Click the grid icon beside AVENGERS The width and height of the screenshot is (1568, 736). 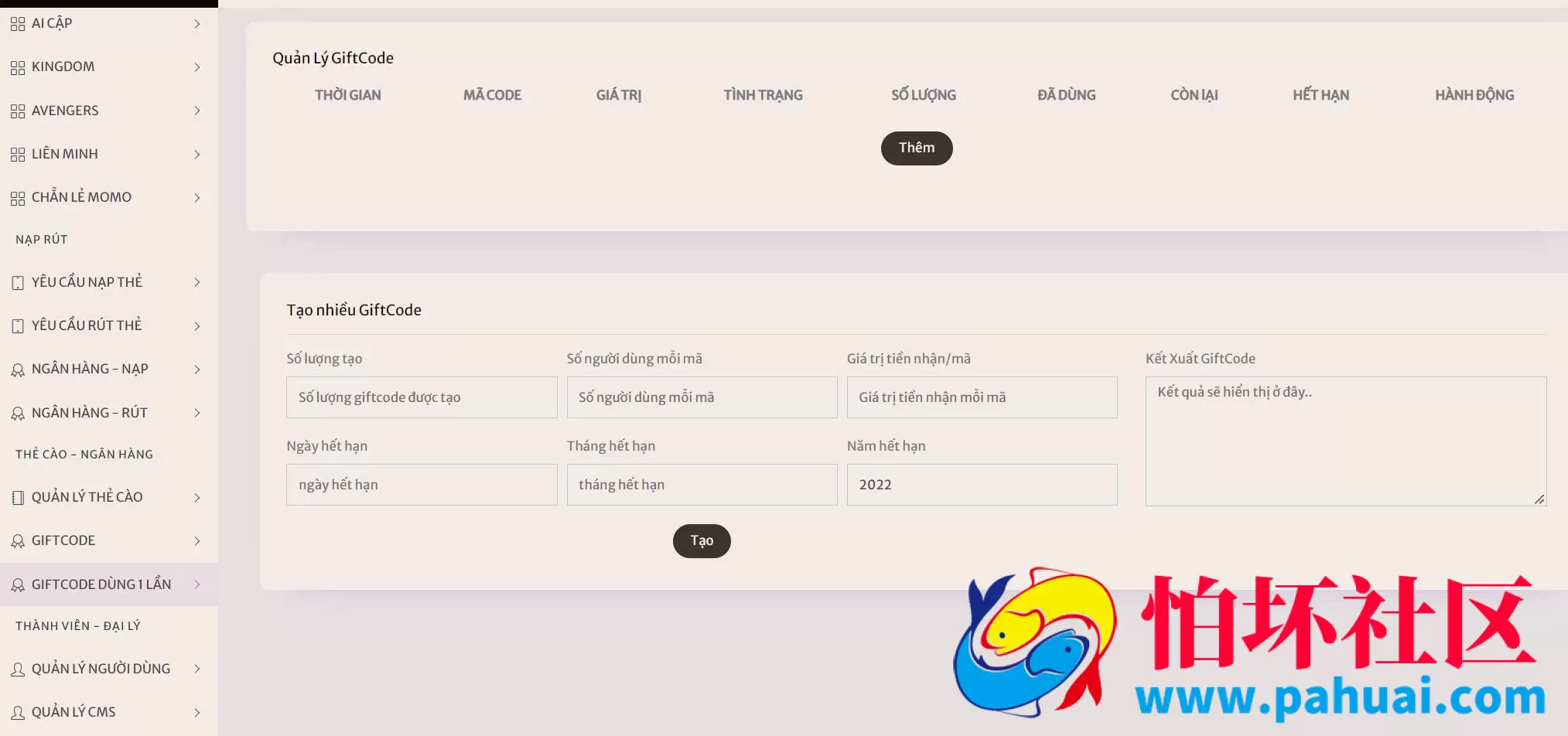pos(18,111)
